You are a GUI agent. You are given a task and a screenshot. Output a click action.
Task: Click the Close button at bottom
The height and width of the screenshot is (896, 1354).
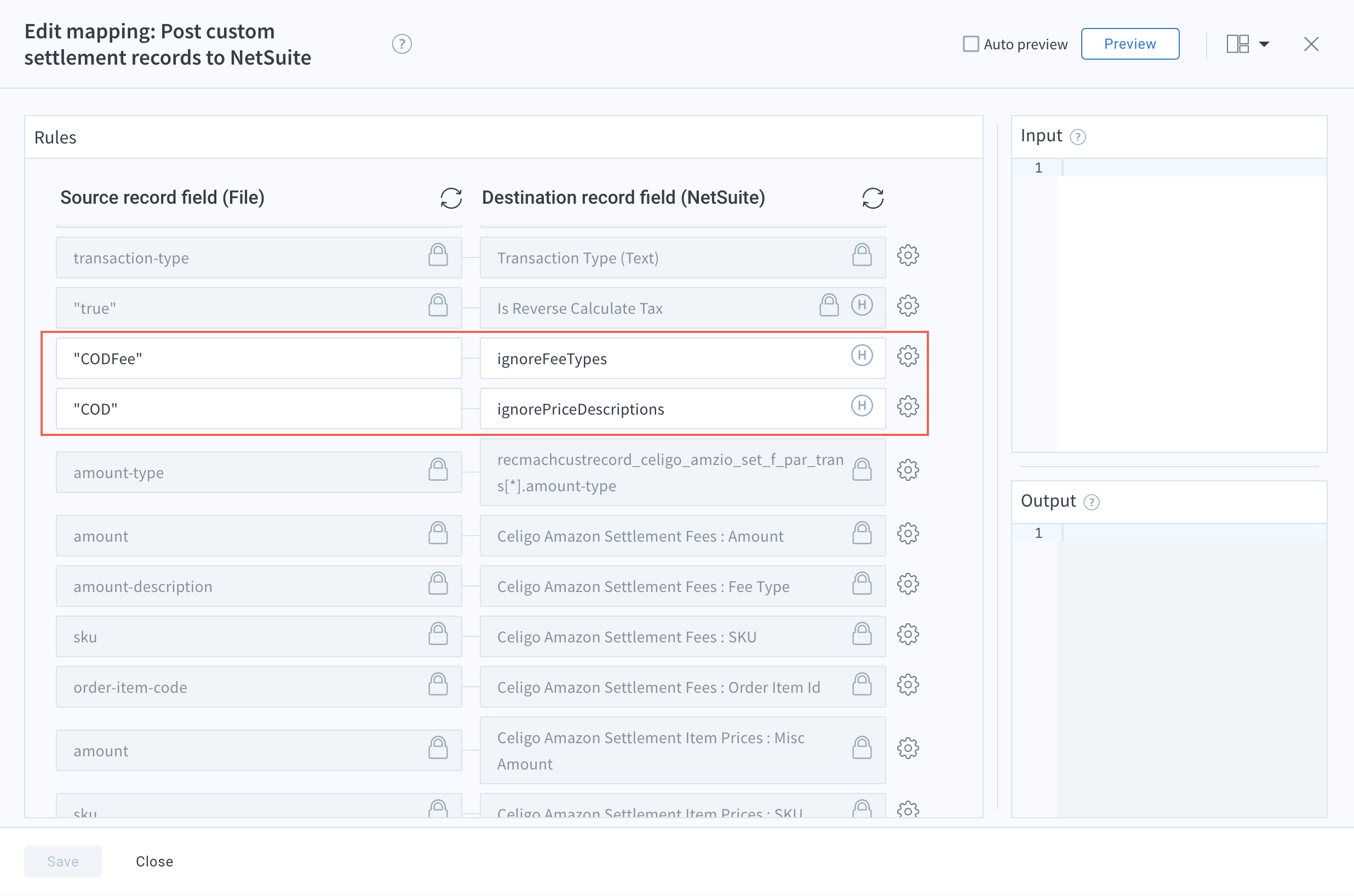154,861
